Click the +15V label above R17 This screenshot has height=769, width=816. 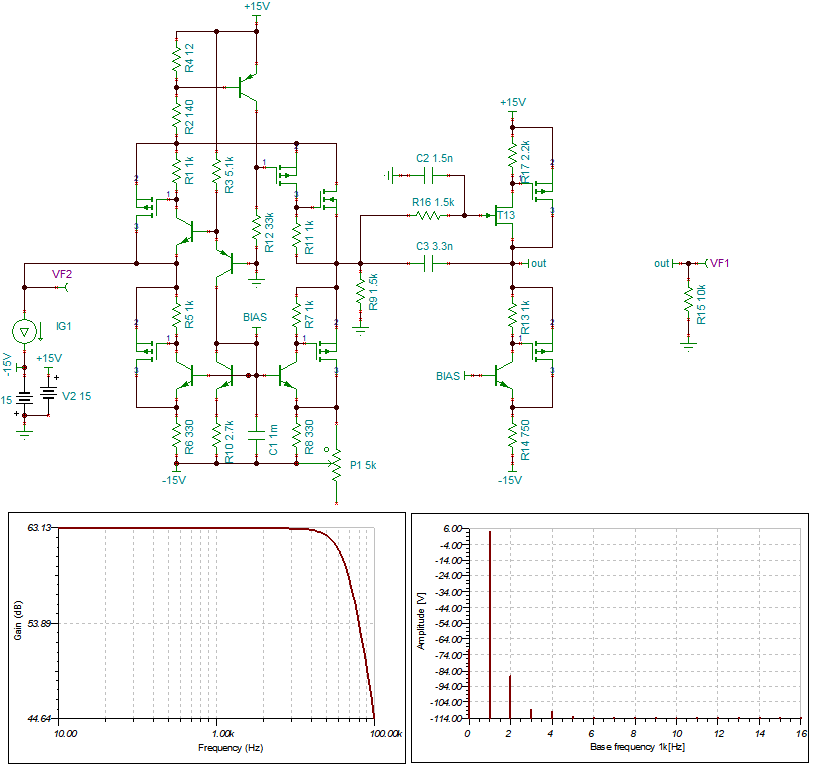(x=513, y=102)
